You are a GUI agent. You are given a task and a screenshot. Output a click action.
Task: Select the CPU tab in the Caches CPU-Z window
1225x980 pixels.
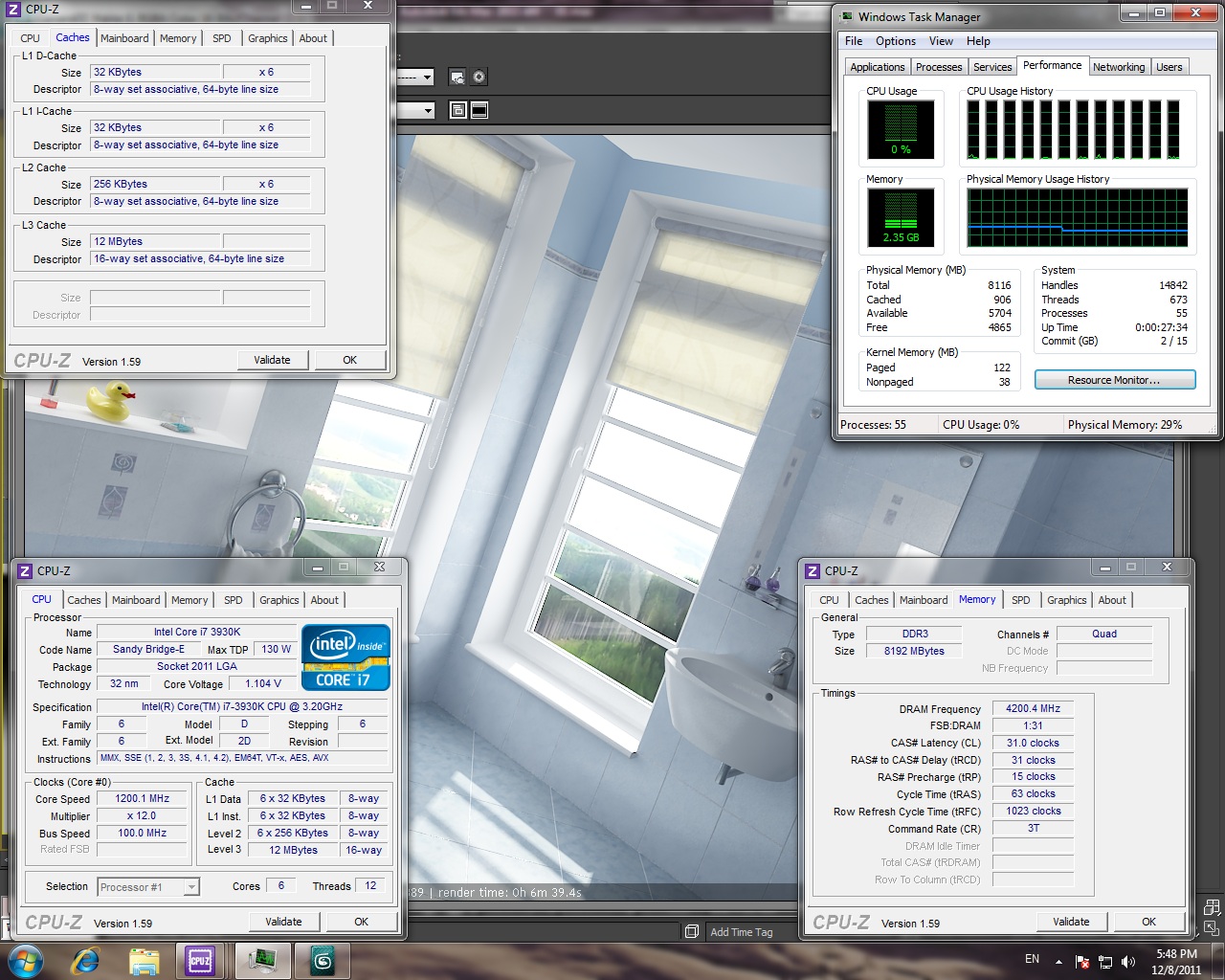click(30, 38)
